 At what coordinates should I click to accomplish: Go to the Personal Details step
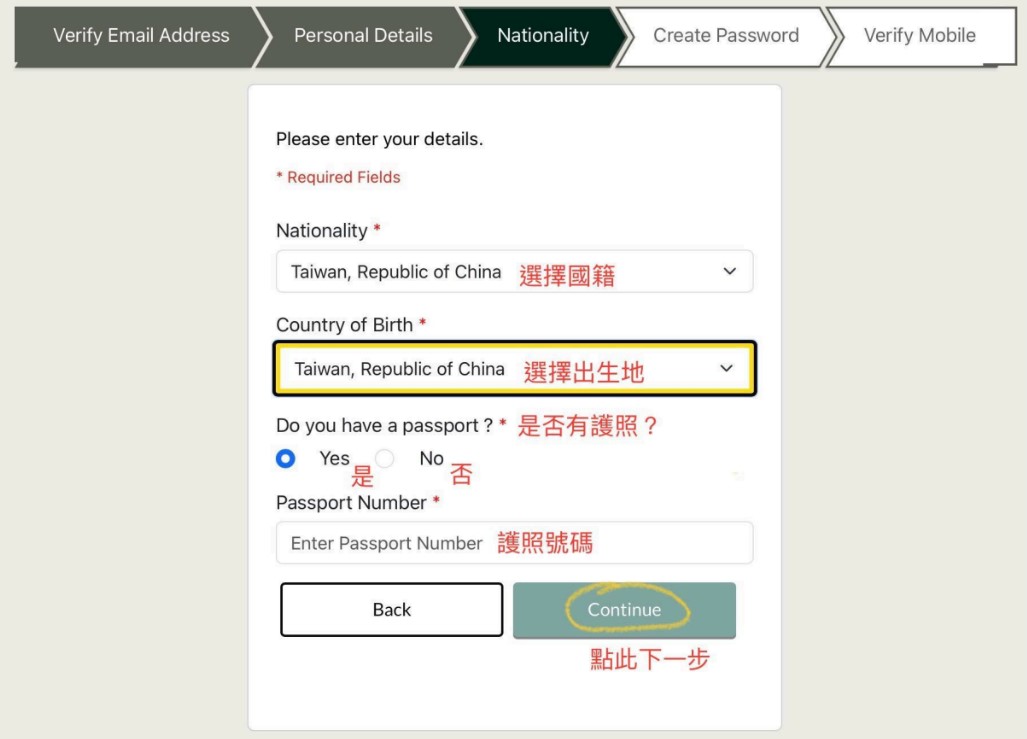tap(363, 35)
